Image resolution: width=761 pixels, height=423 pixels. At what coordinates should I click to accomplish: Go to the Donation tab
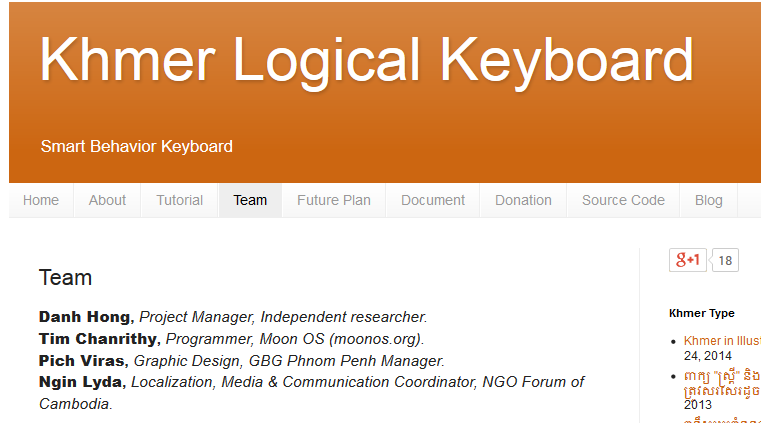[523, 200]
